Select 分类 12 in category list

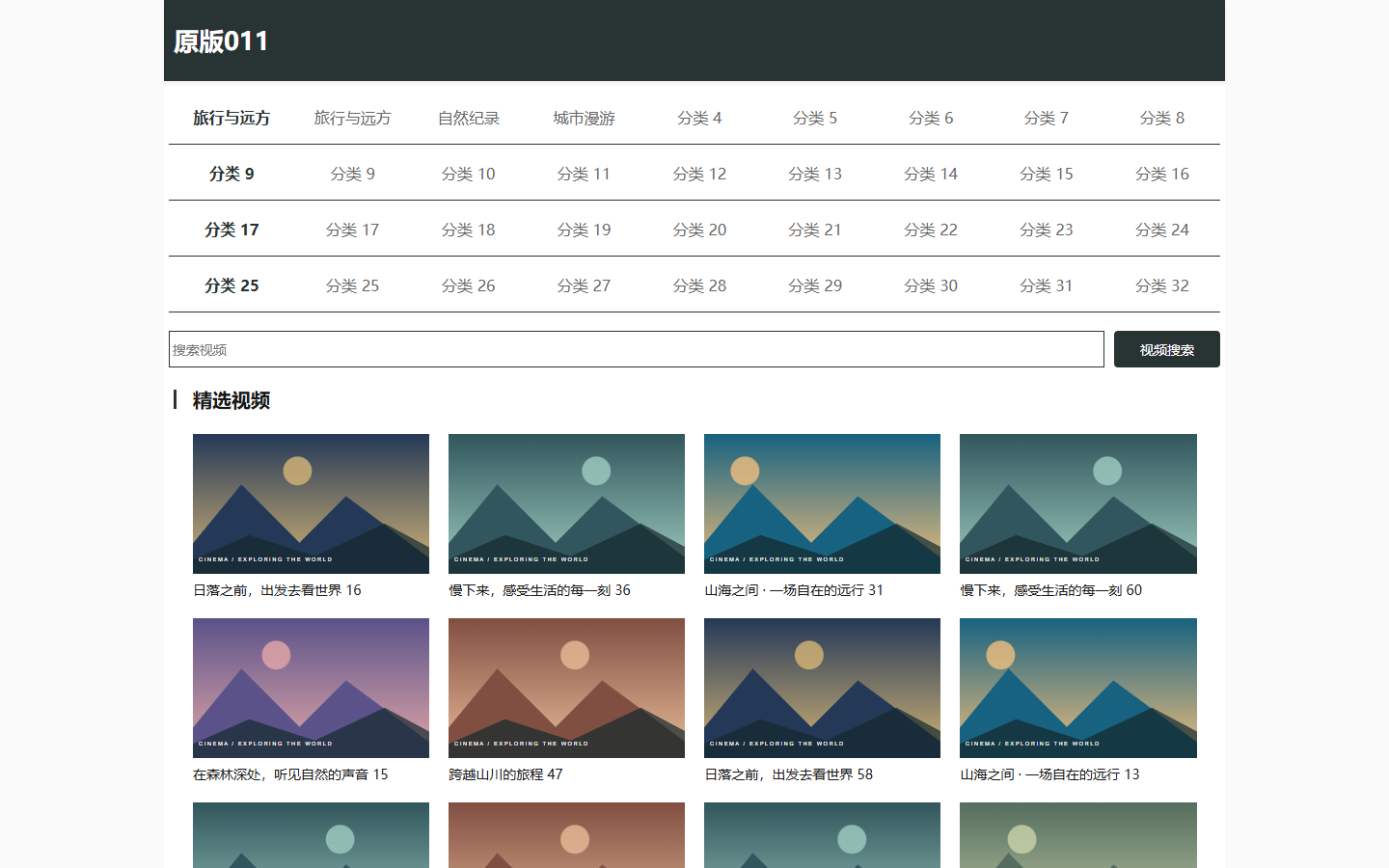[699, 174]
